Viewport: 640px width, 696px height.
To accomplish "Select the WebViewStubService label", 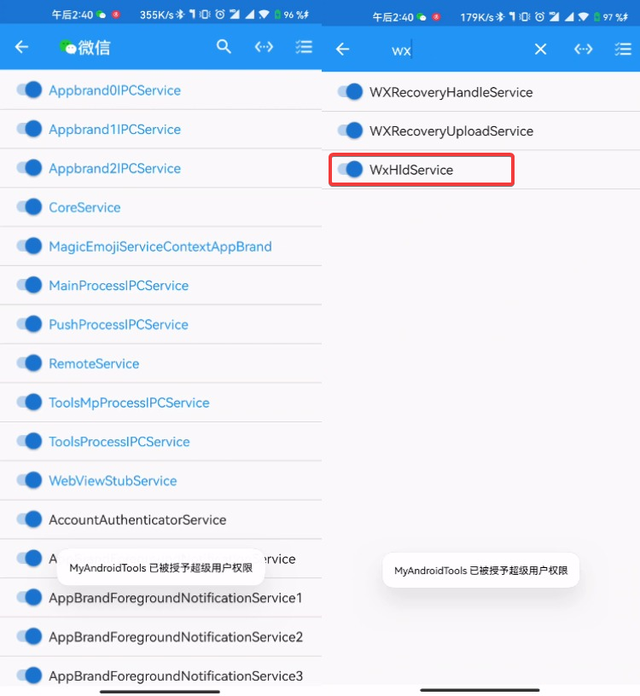I will click(113, 481).
